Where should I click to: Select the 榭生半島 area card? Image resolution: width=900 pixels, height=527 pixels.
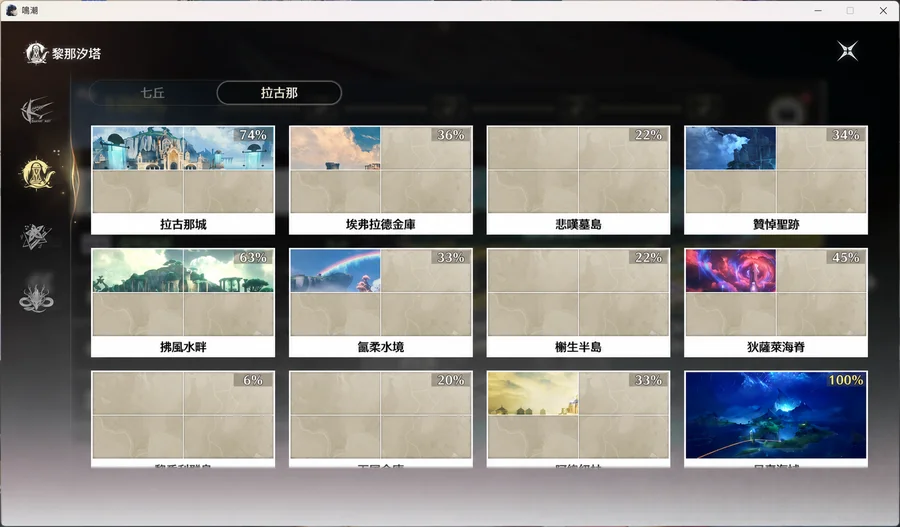(x=579, y=303)
